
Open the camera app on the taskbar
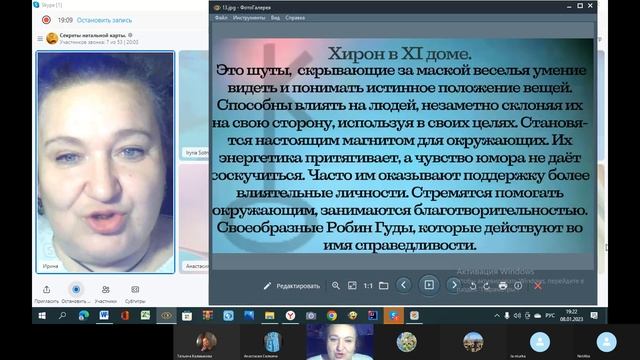[311, 316]
